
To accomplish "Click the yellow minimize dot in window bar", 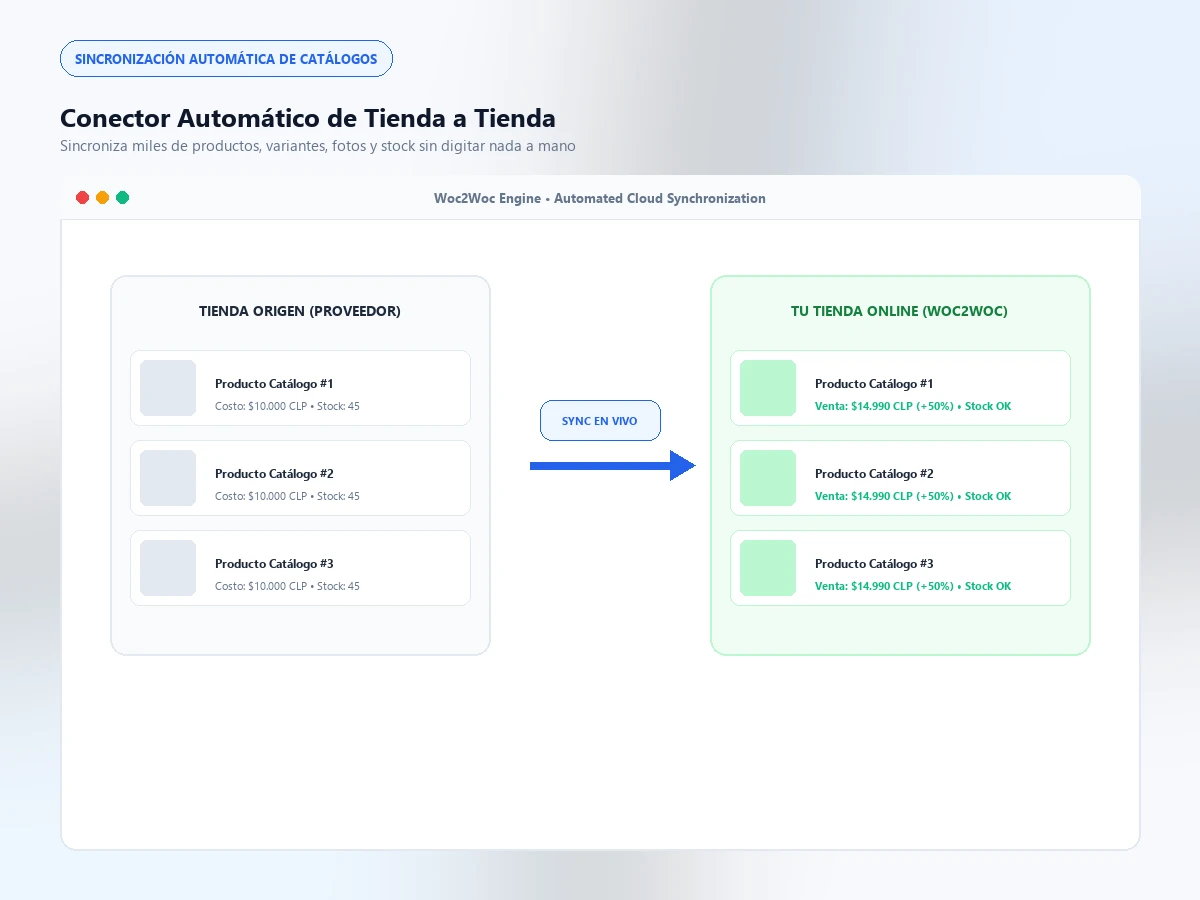I will coord(103,198).
